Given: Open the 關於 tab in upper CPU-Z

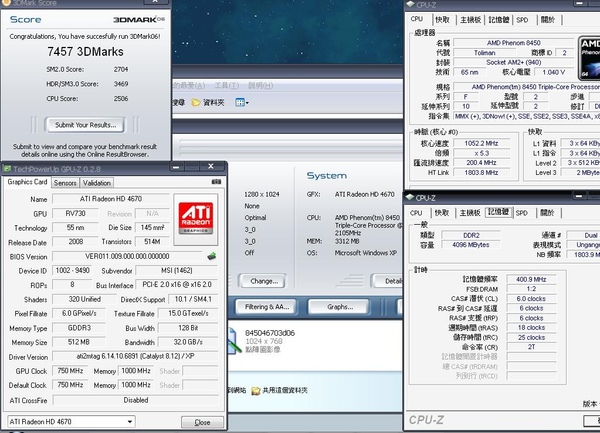Looking at the screenshot, I should (x=548, y=20).
